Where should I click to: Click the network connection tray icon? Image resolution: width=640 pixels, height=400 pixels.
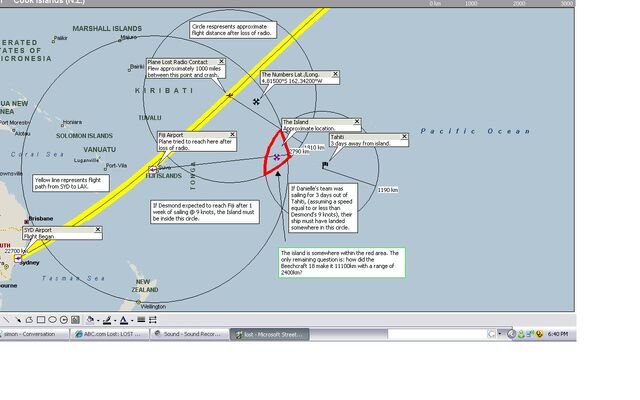pyautogui.click(x=530, y=334)
